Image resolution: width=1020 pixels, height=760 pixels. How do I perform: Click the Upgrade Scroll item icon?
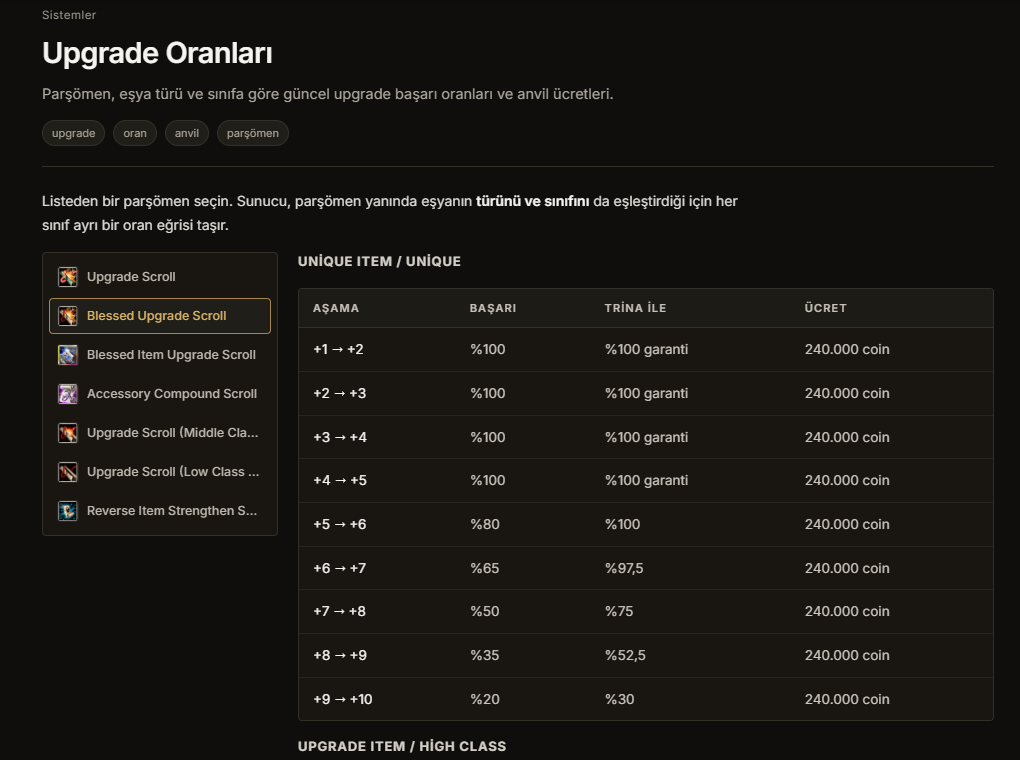(x=68, y=277)
